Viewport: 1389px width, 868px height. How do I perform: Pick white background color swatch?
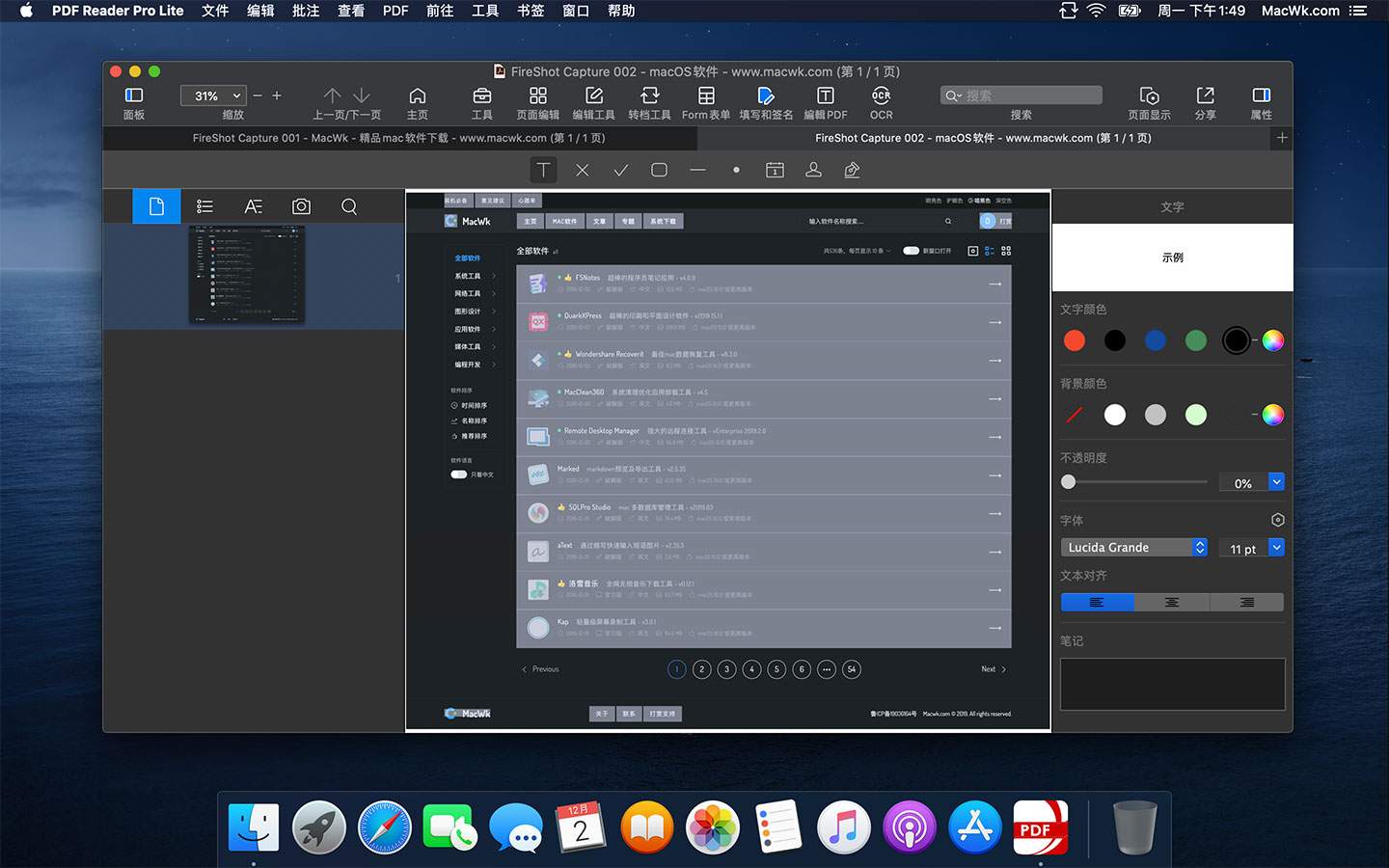click(x=1115, y=415)
